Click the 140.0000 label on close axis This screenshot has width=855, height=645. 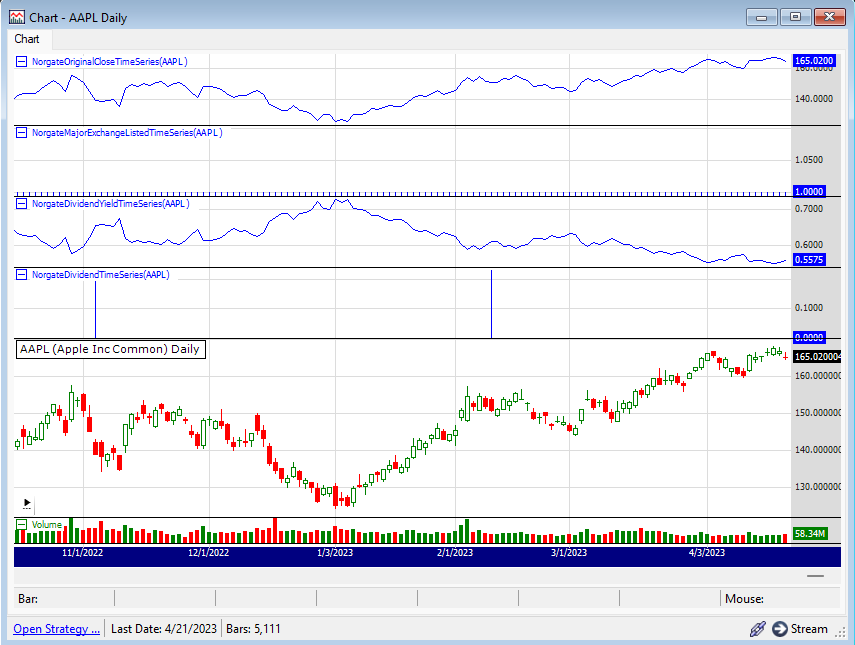(x=814, y=99)
